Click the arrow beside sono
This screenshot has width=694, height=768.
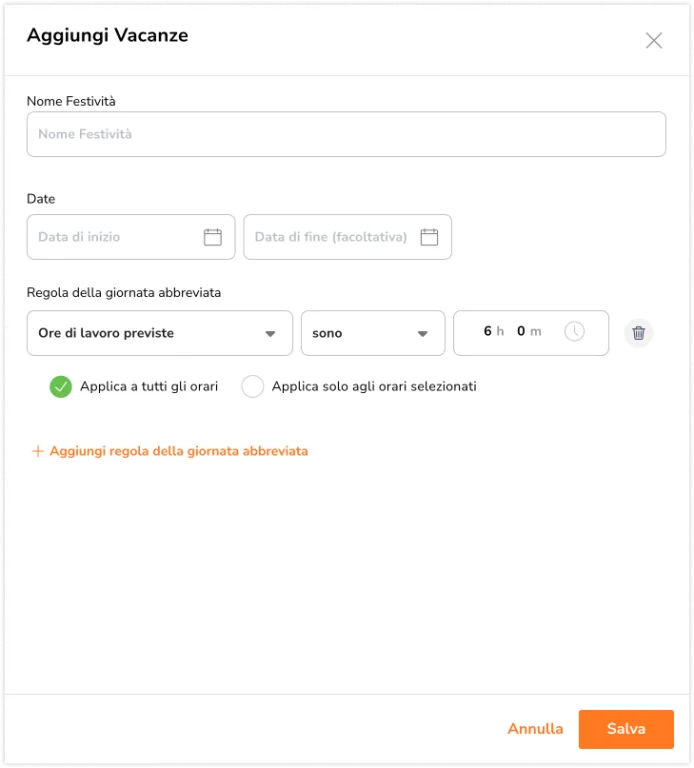422,334
